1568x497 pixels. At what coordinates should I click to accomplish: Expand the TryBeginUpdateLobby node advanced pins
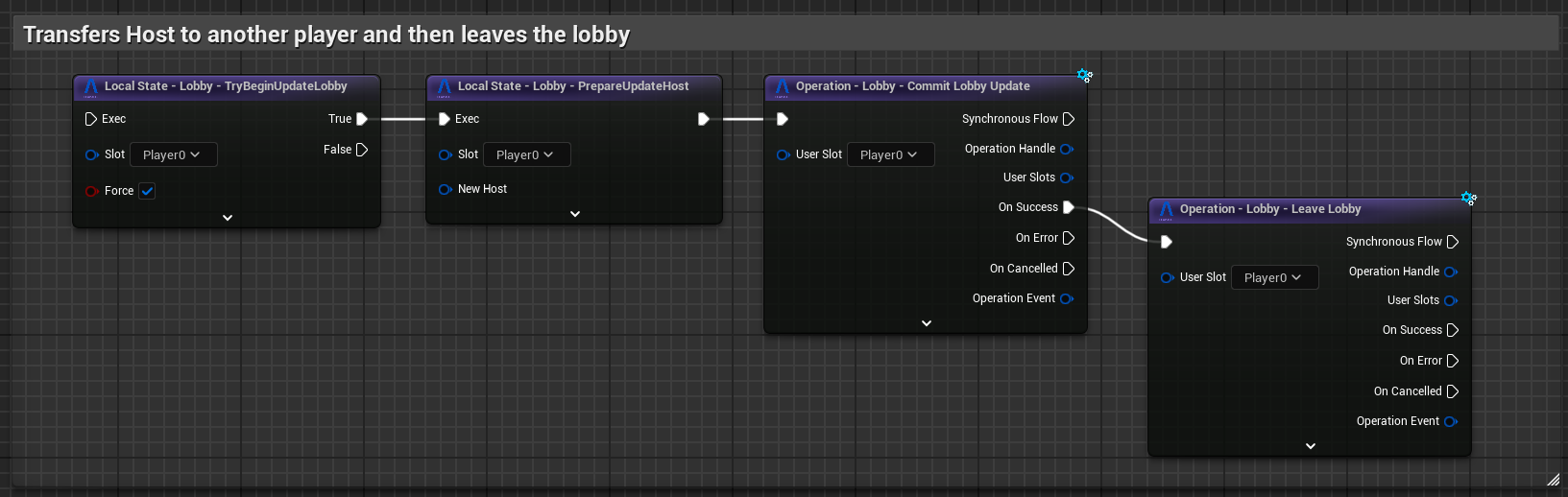(228, 218)
